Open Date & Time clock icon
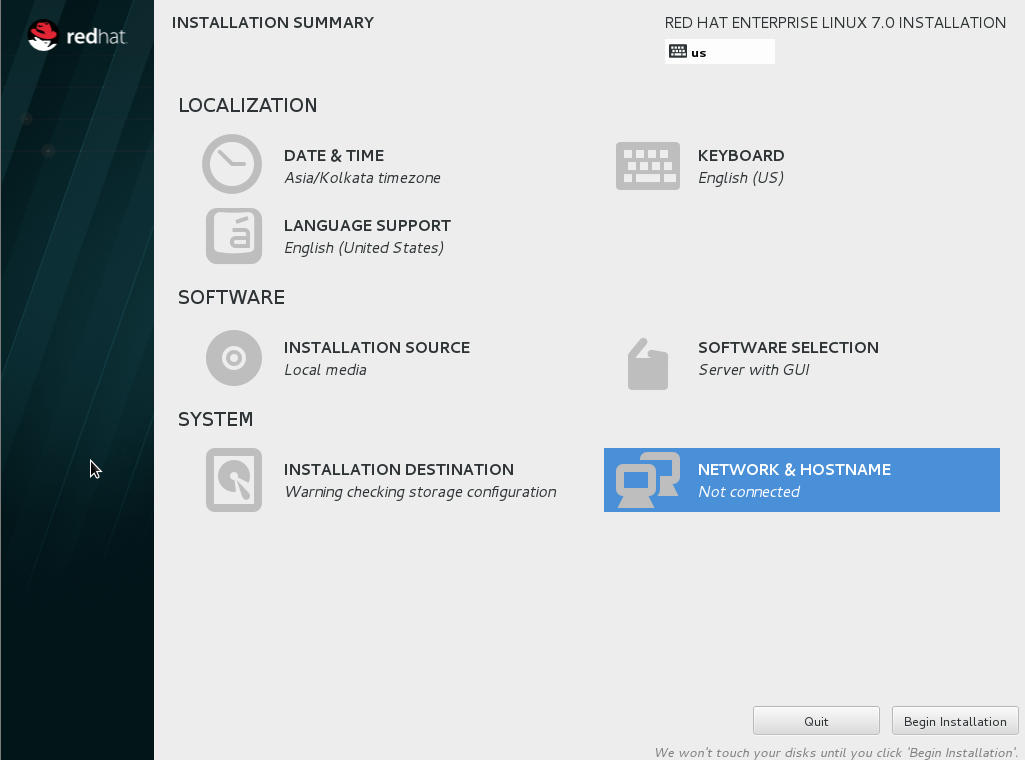The image size is (1025, 760). (x=232, y=164)
